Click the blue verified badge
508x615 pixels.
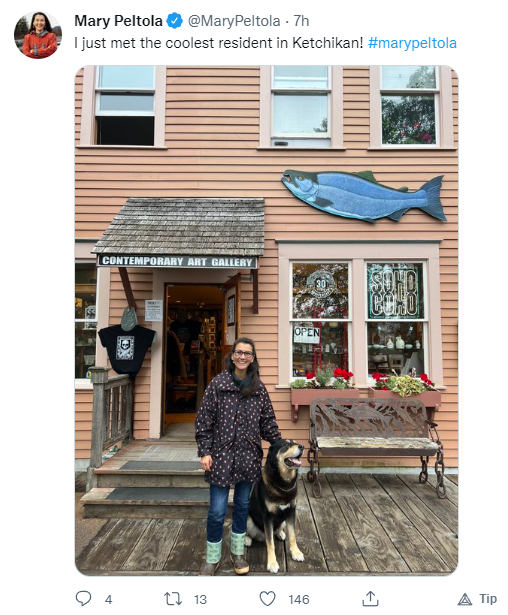click(175, 21)
